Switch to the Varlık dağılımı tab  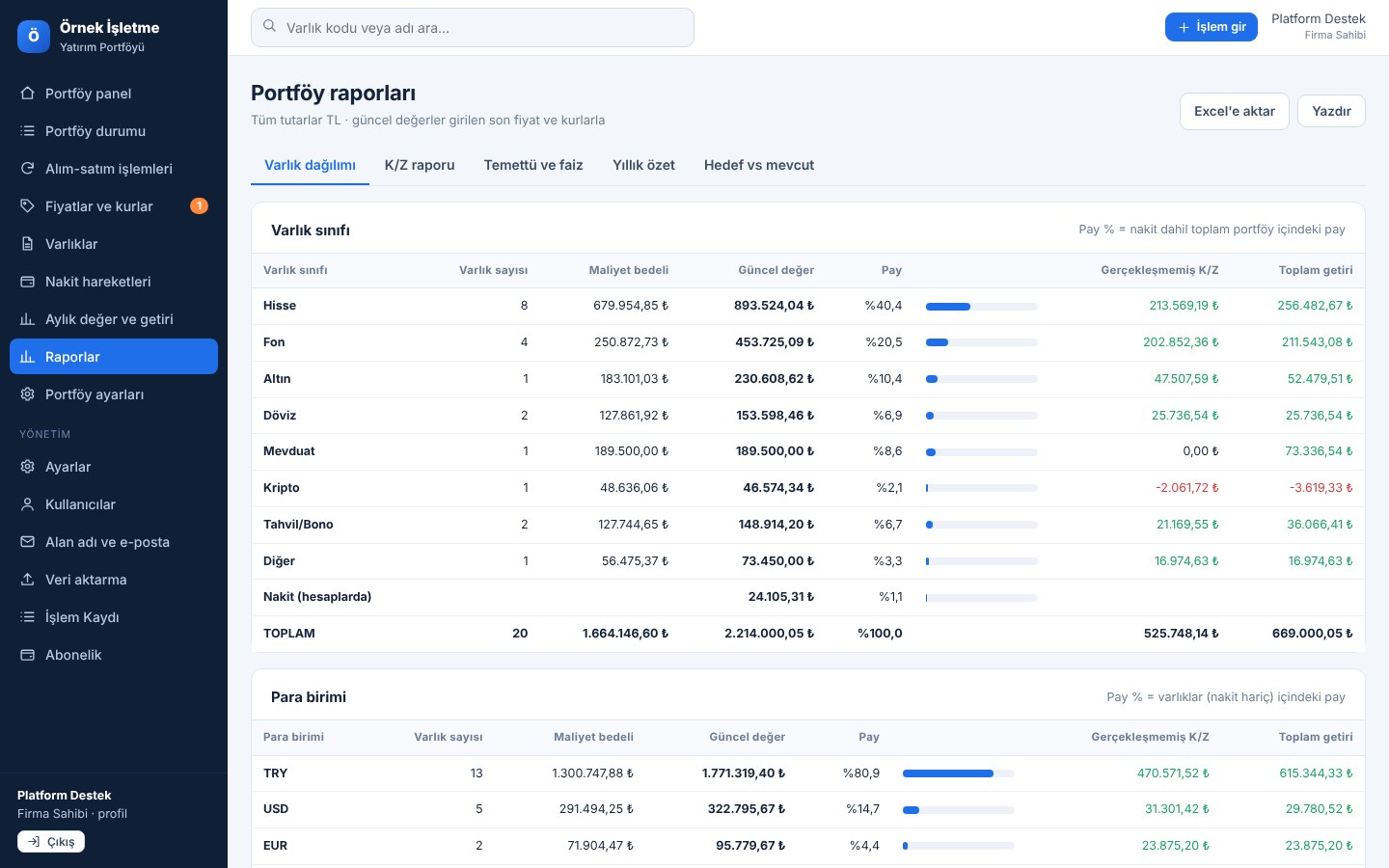[x=310, y=165]
